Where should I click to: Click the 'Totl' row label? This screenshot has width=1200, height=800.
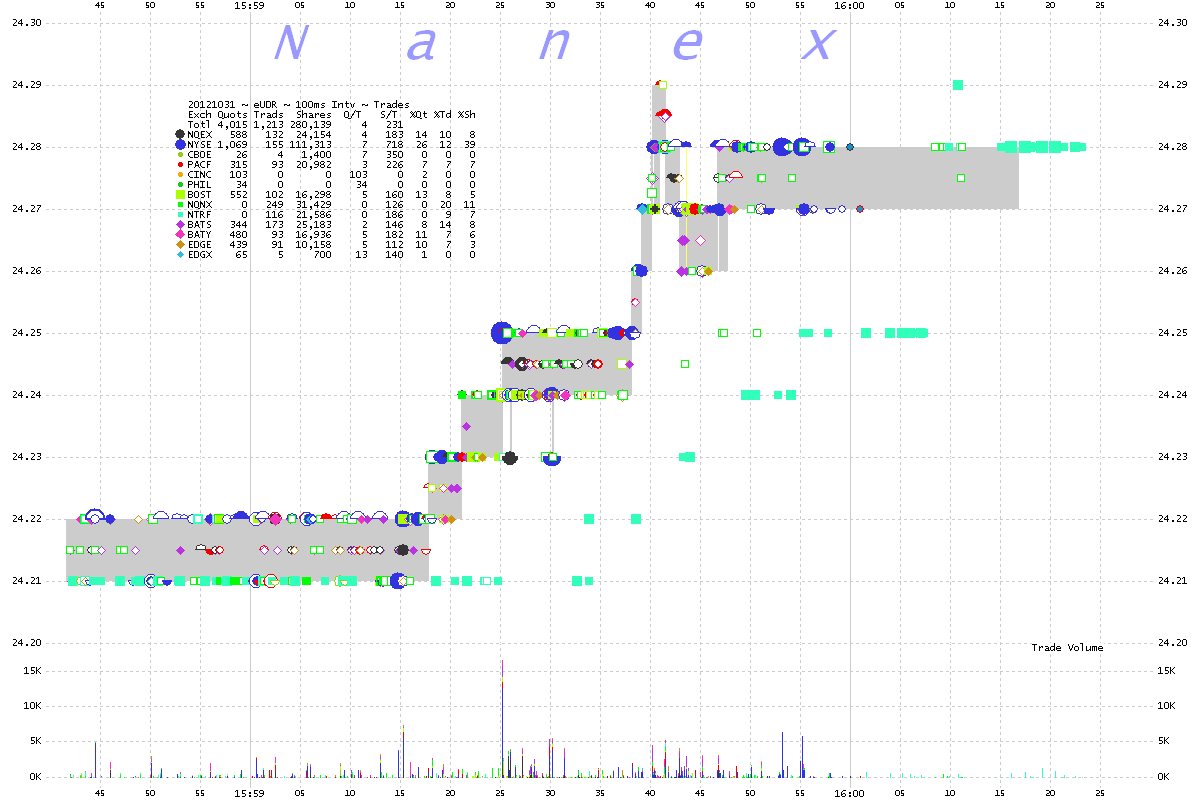click(x=200, y=124)
